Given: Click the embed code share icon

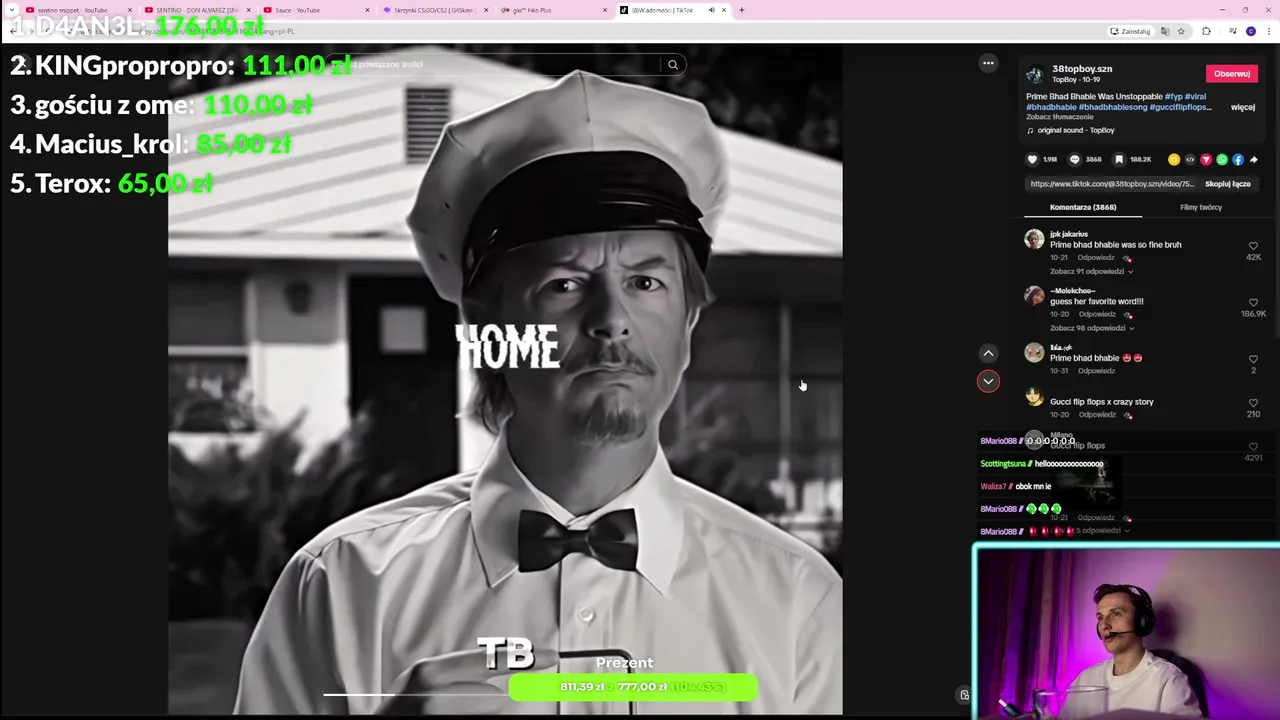Looking at the screenshot, I should pyautogui.click(x=1190, y=159).
